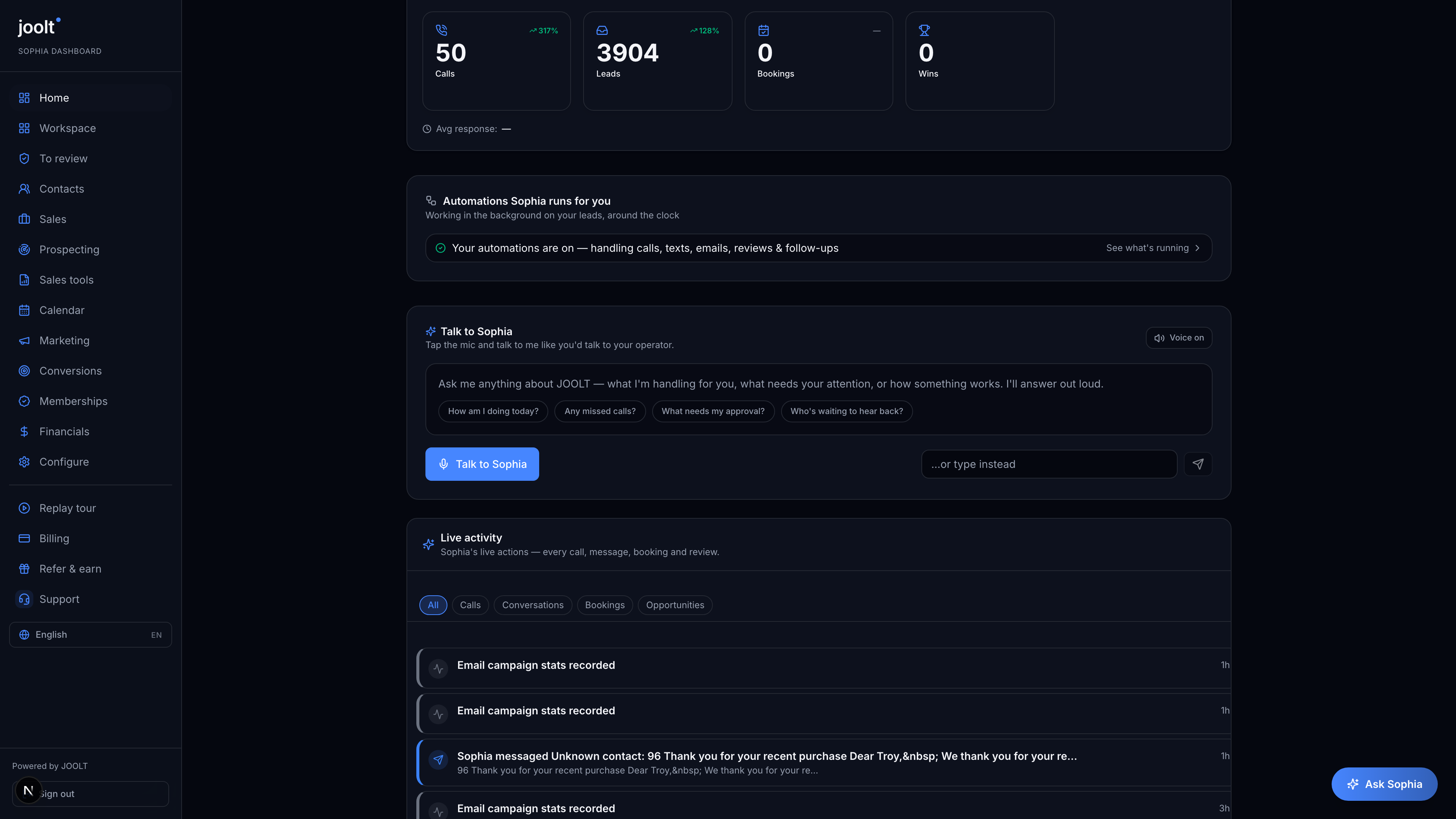Open Contacts people icon
The image size is (1456, 819).
(x=24, y=189)
